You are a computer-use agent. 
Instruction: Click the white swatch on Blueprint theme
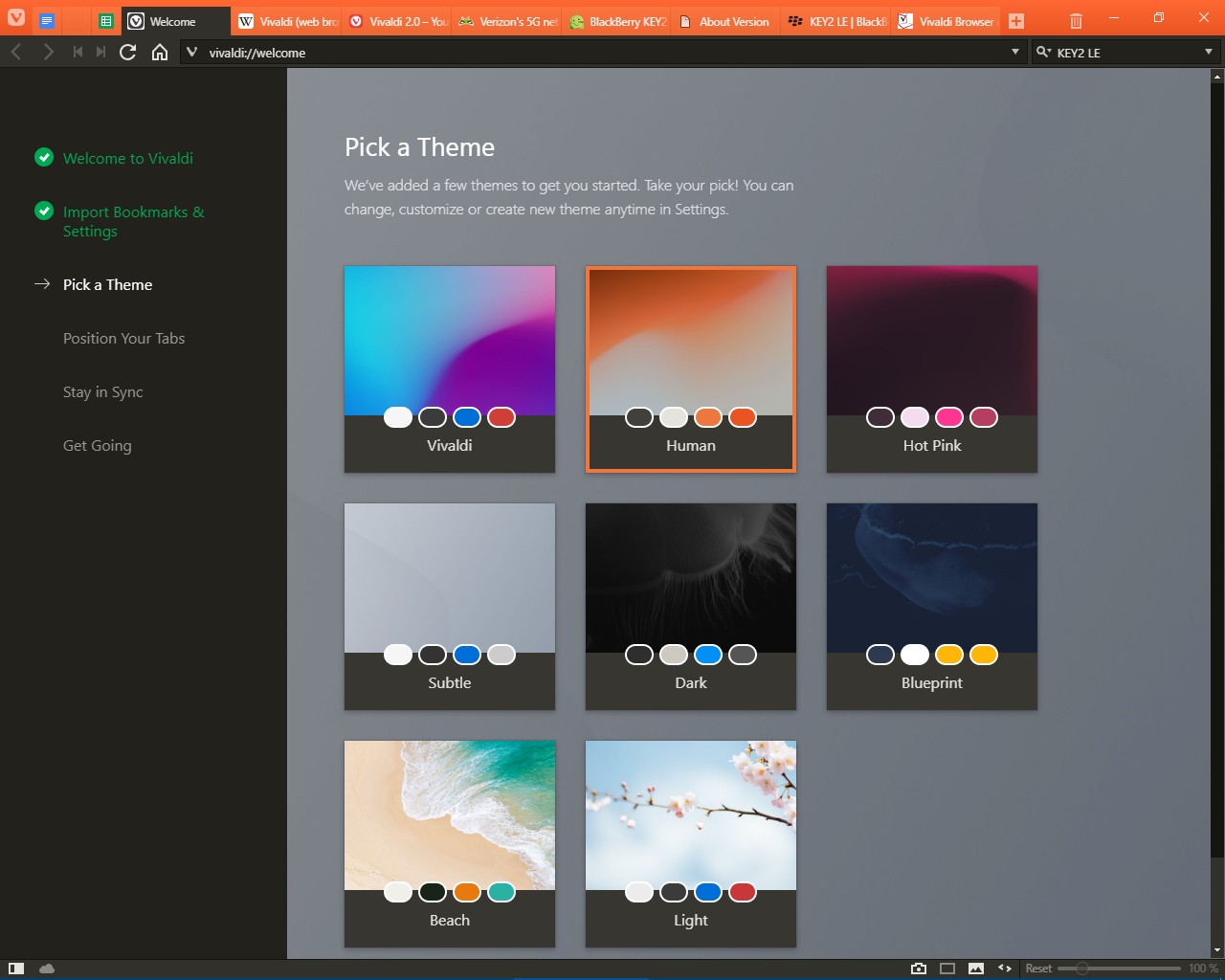click(x=915, y=655)
